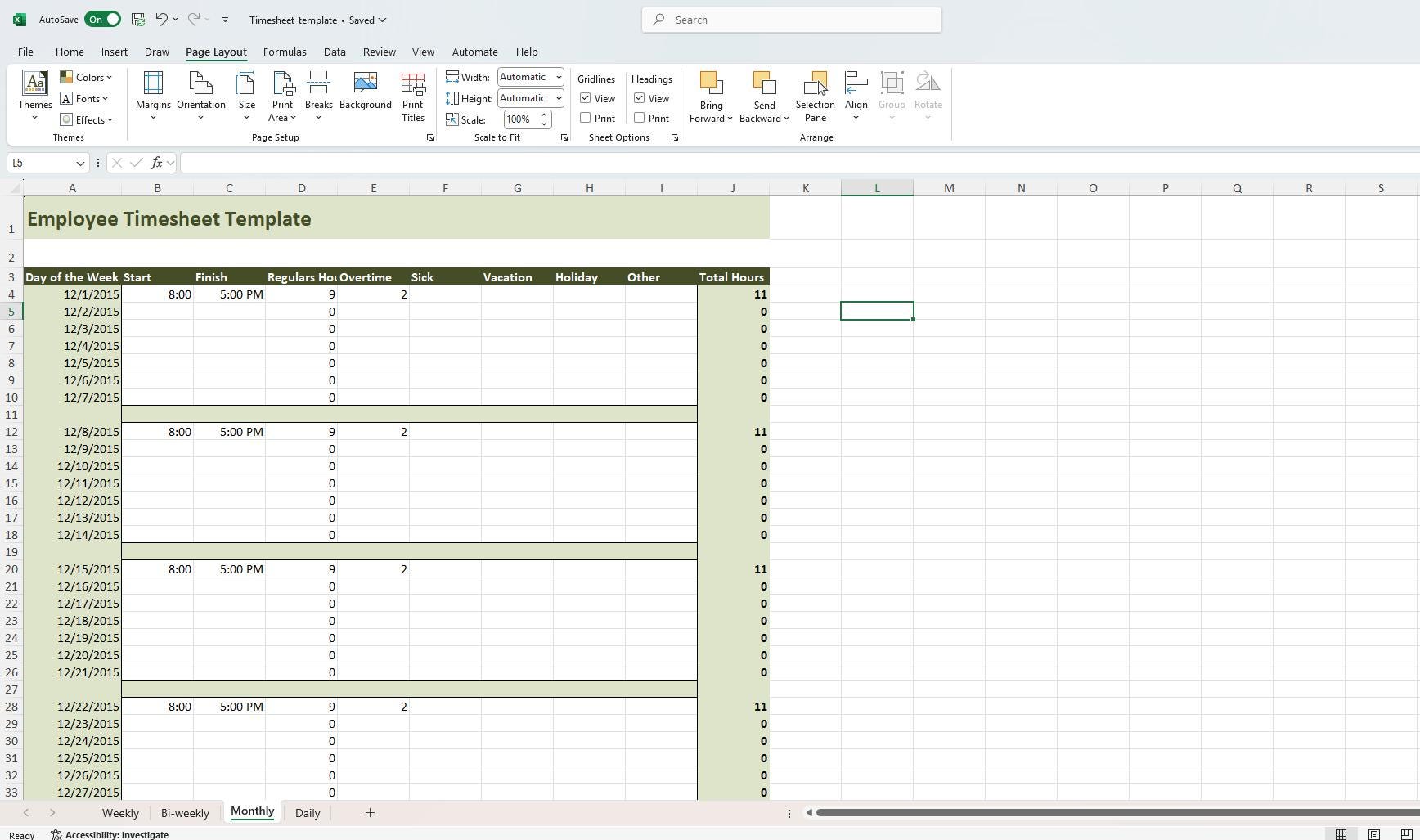
Task: Select the Total Hours header cell
Action: point(733,277)
